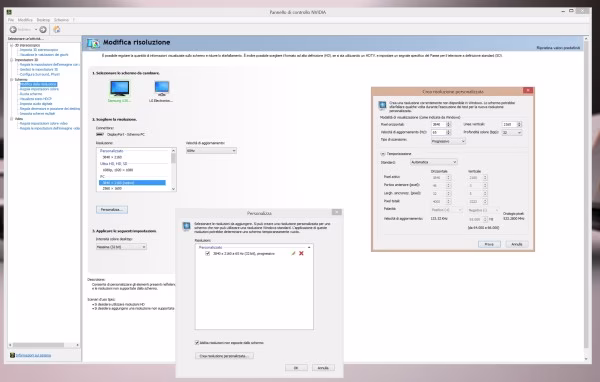The image size is (600, 382).
Task: Select 'Ruota schermo' tree item
Action: pyautogui.click(x=31, y=94)
